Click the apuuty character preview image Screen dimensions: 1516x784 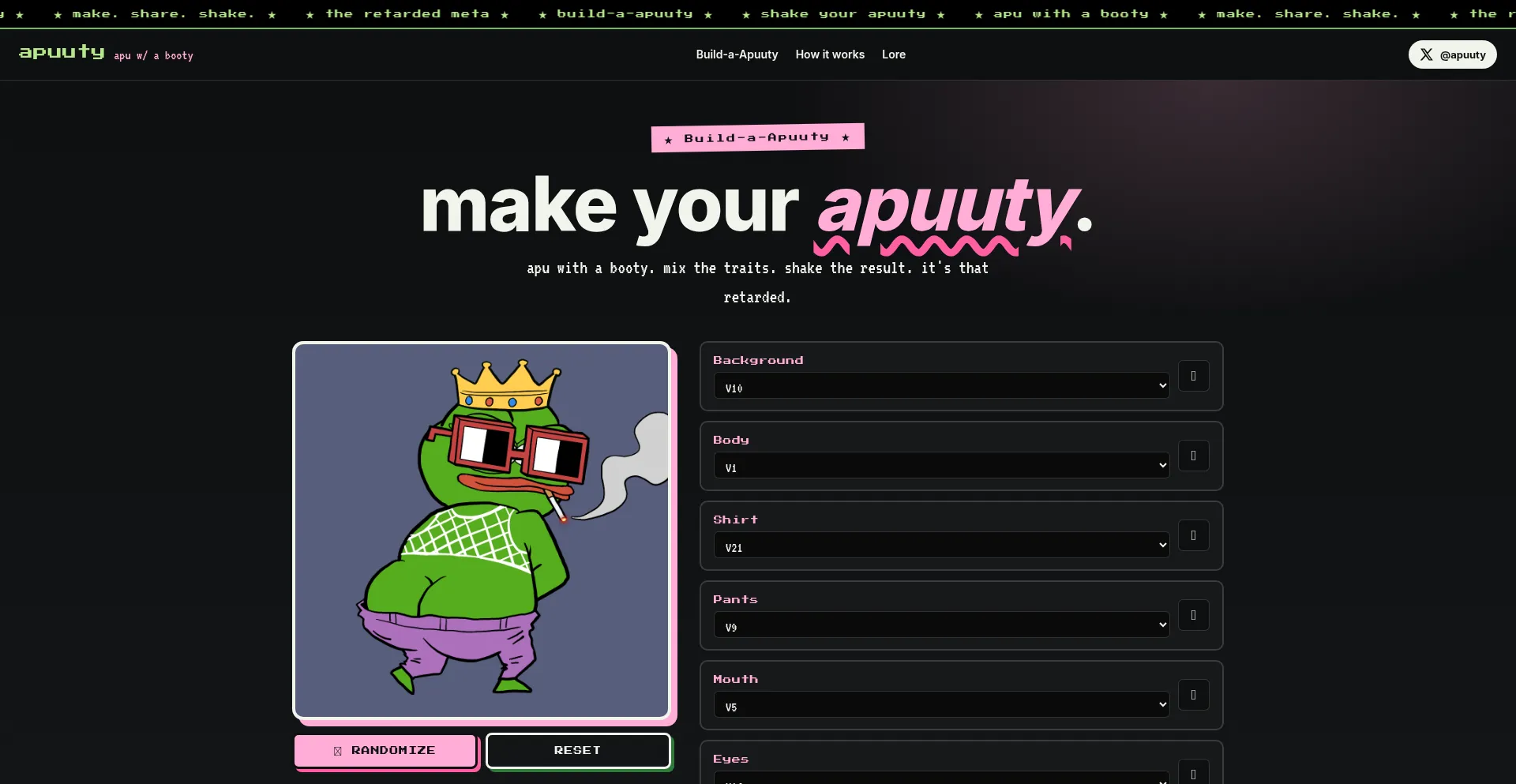(x=482, y=531)
